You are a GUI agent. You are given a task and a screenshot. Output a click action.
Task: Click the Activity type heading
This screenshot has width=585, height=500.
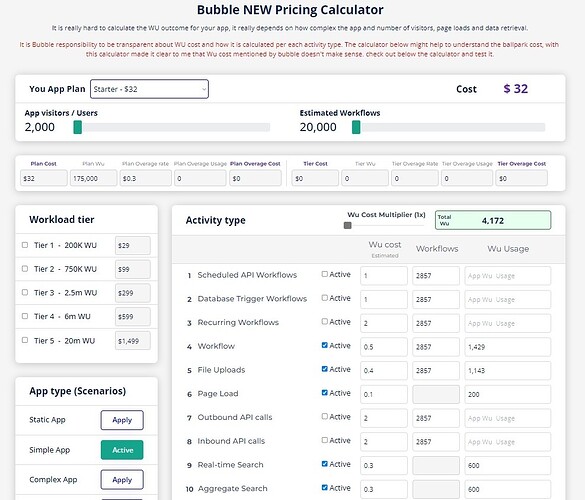216,220
